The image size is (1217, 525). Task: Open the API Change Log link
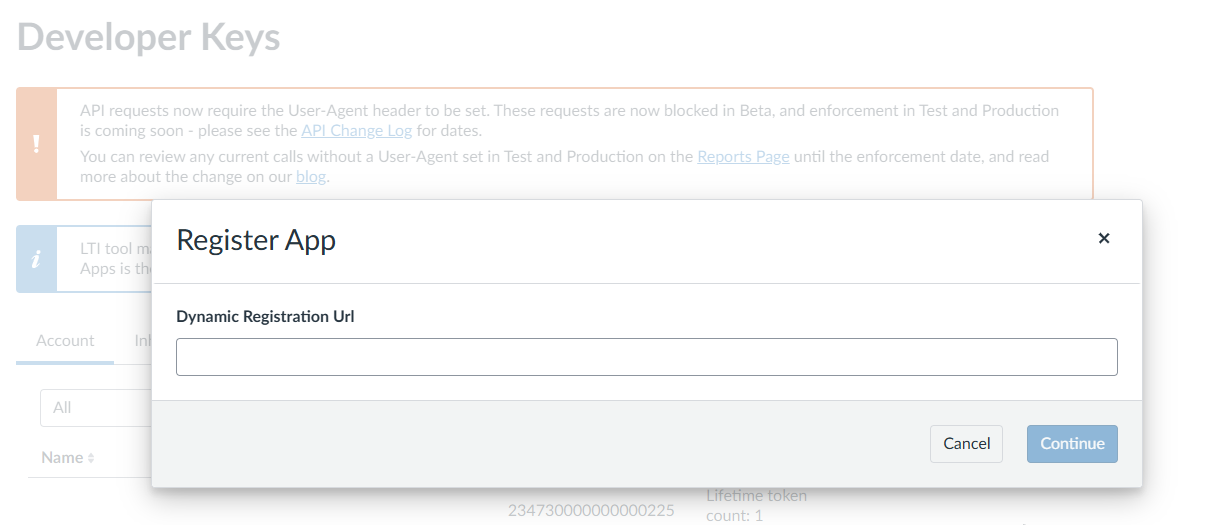pyautogui.click(x=356, y=130)
